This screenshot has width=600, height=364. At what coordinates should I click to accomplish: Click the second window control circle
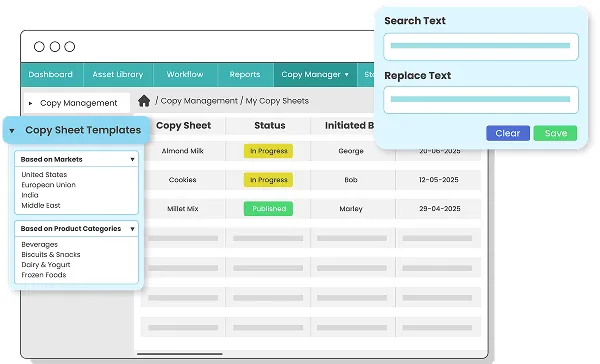(x=55, y=47)
